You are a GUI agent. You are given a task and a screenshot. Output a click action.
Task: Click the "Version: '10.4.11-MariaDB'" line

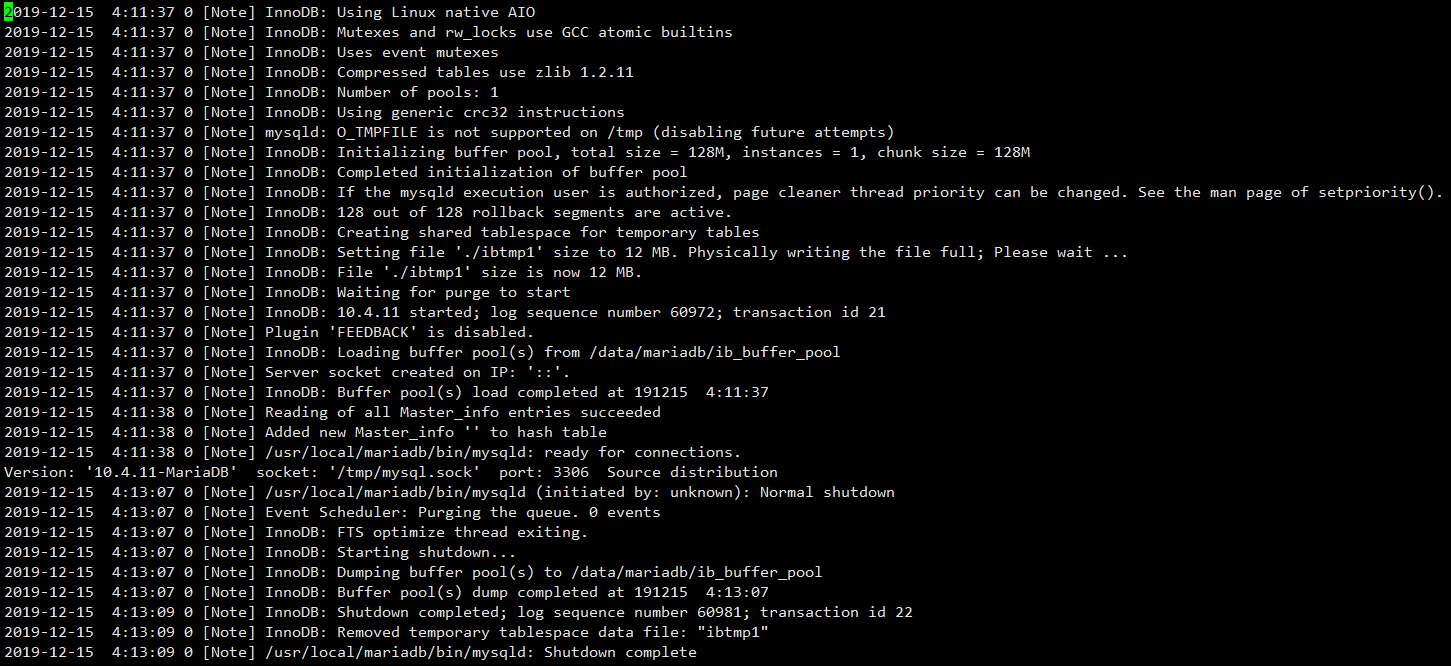391,472
